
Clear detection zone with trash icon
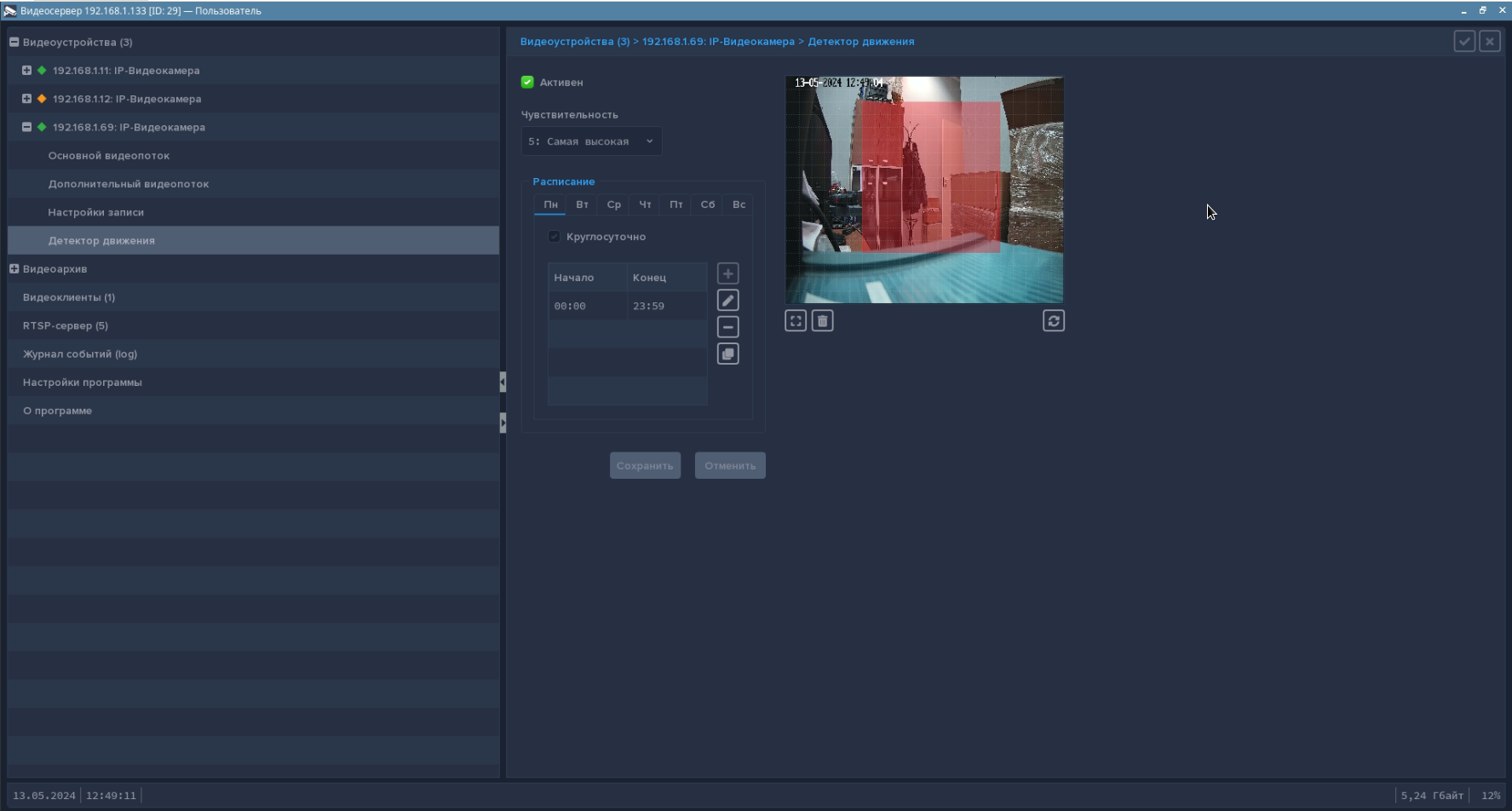click(822, 321)
